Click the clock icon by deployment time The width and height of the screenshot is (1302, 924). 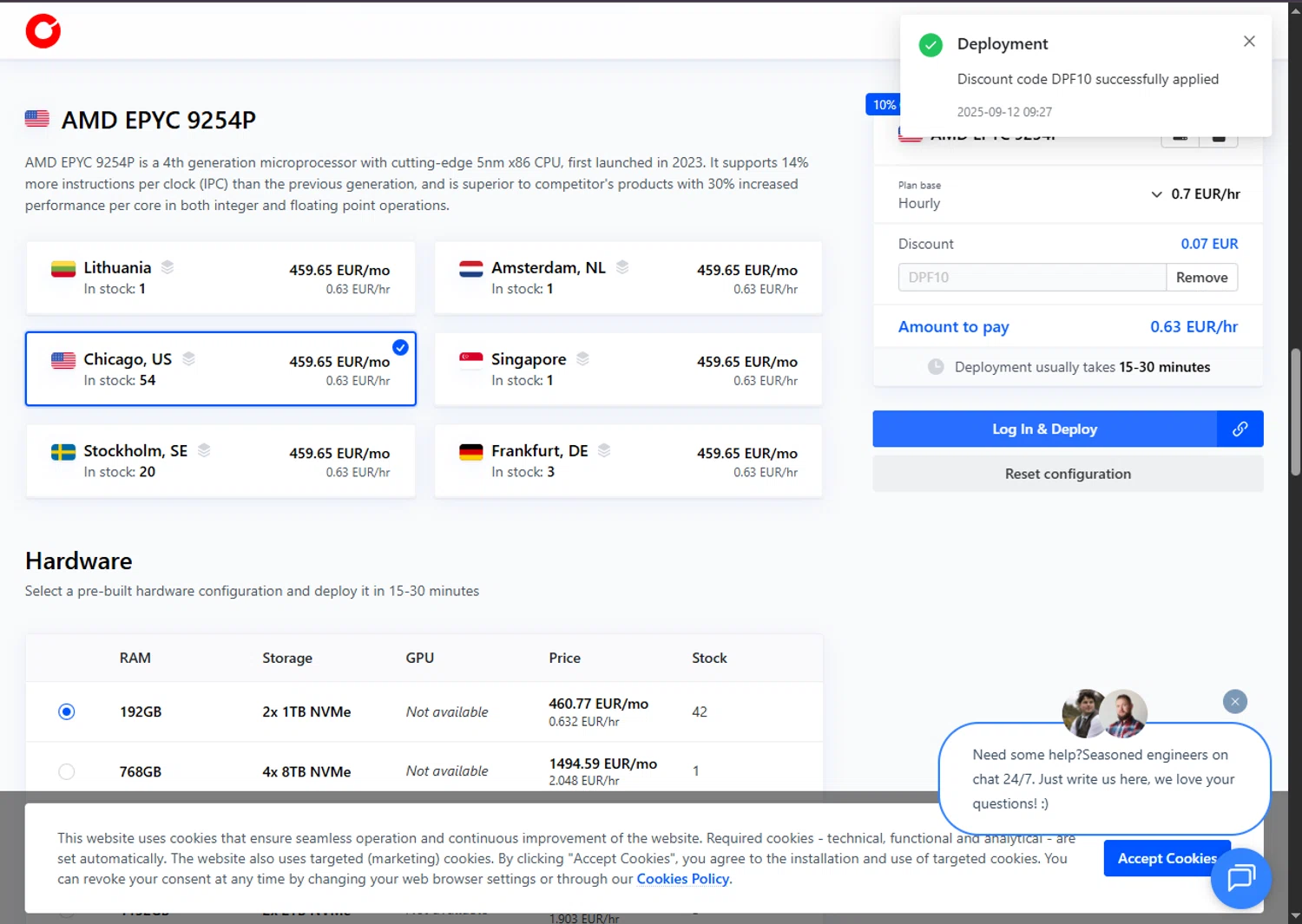click(936, 367)
